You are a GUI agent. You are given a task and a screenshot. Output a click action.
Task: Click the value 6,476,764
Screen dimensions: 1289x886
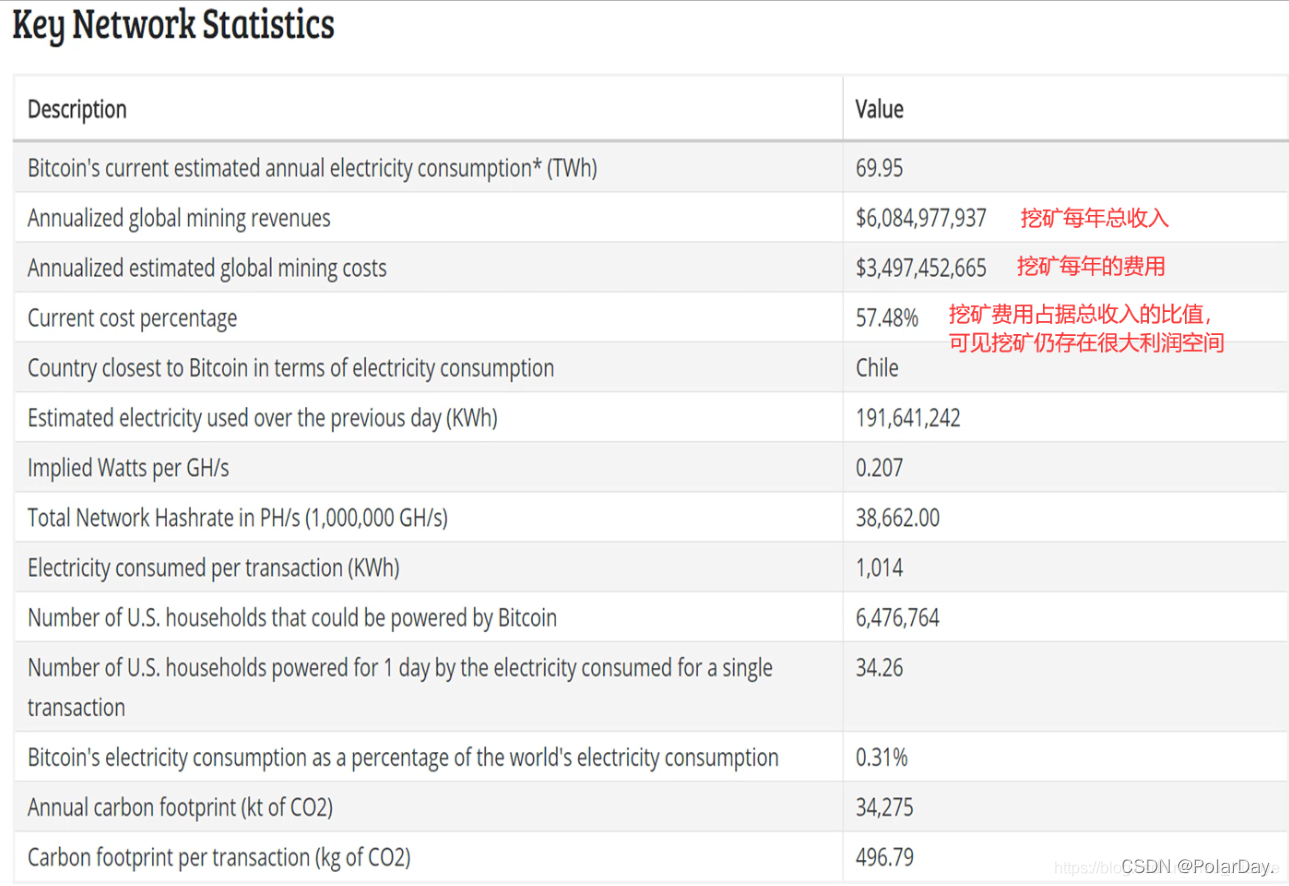point(898,618)
